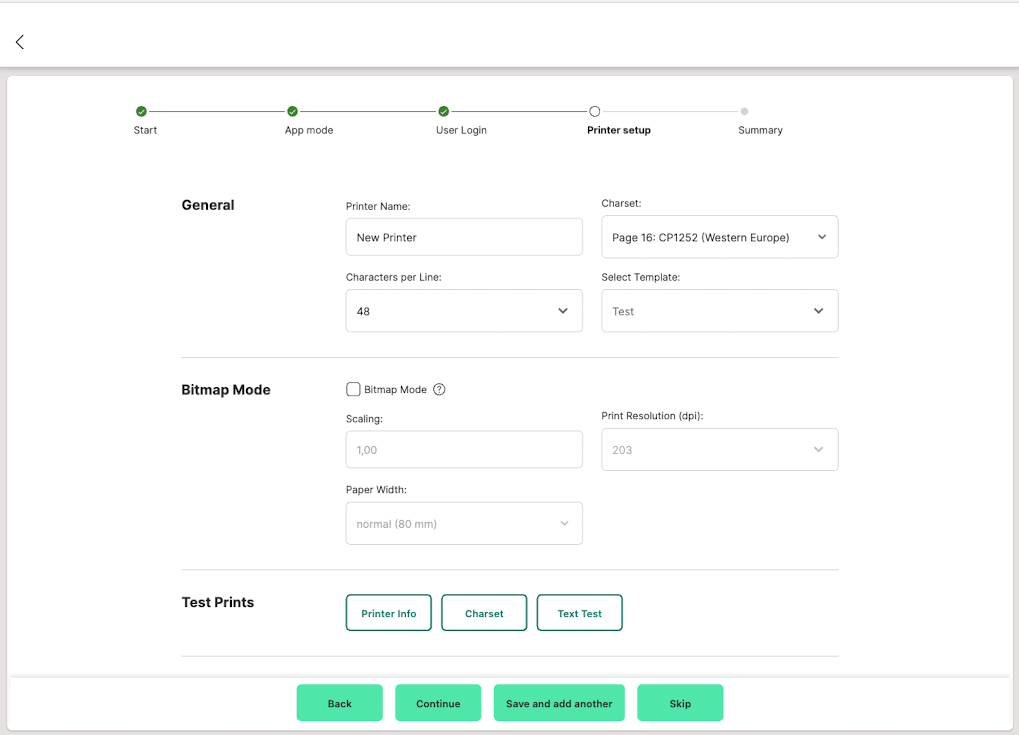Click the Continue button

tap(438, 703)
